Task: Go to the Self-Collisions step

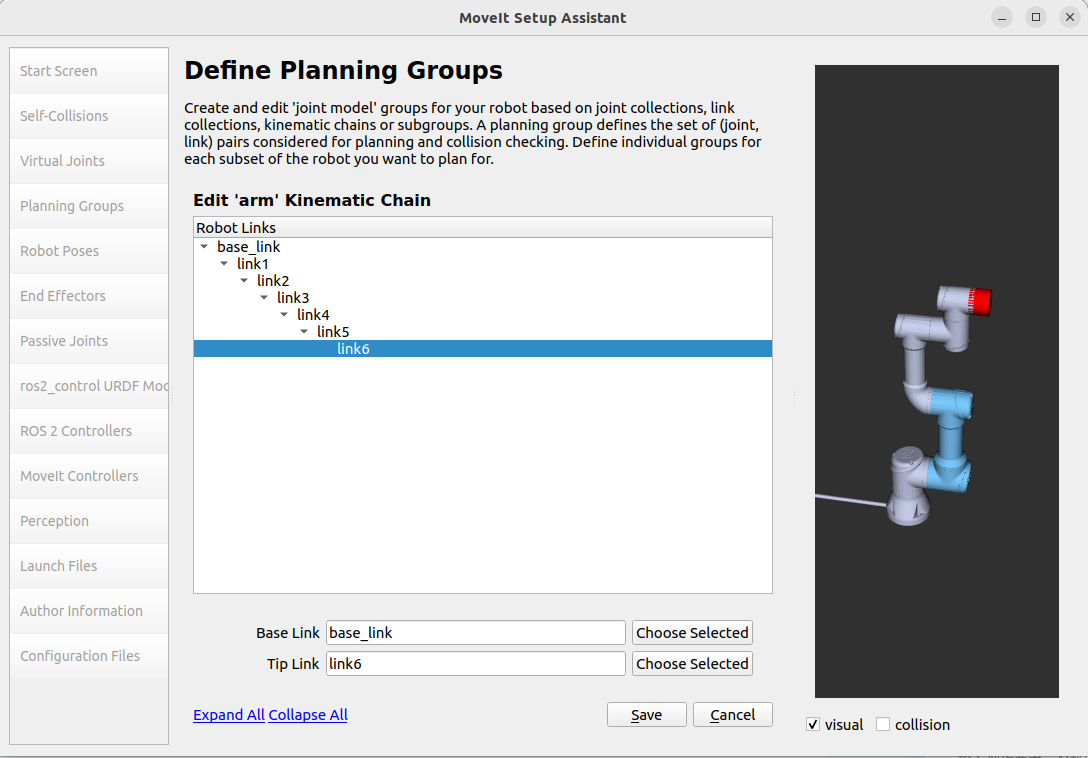Action: tap(89, 116)
